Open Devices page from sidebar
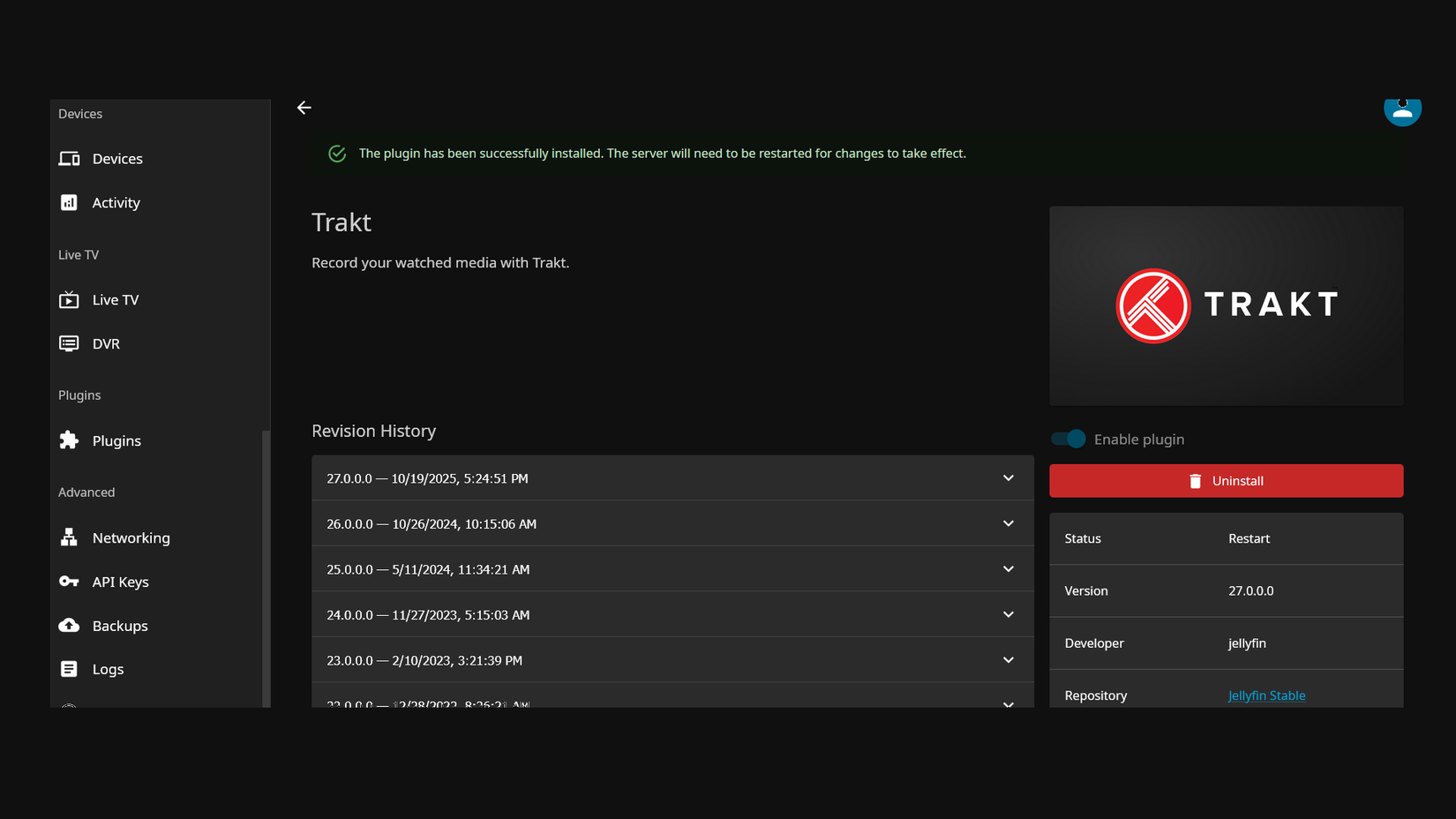 pos(159,159)
